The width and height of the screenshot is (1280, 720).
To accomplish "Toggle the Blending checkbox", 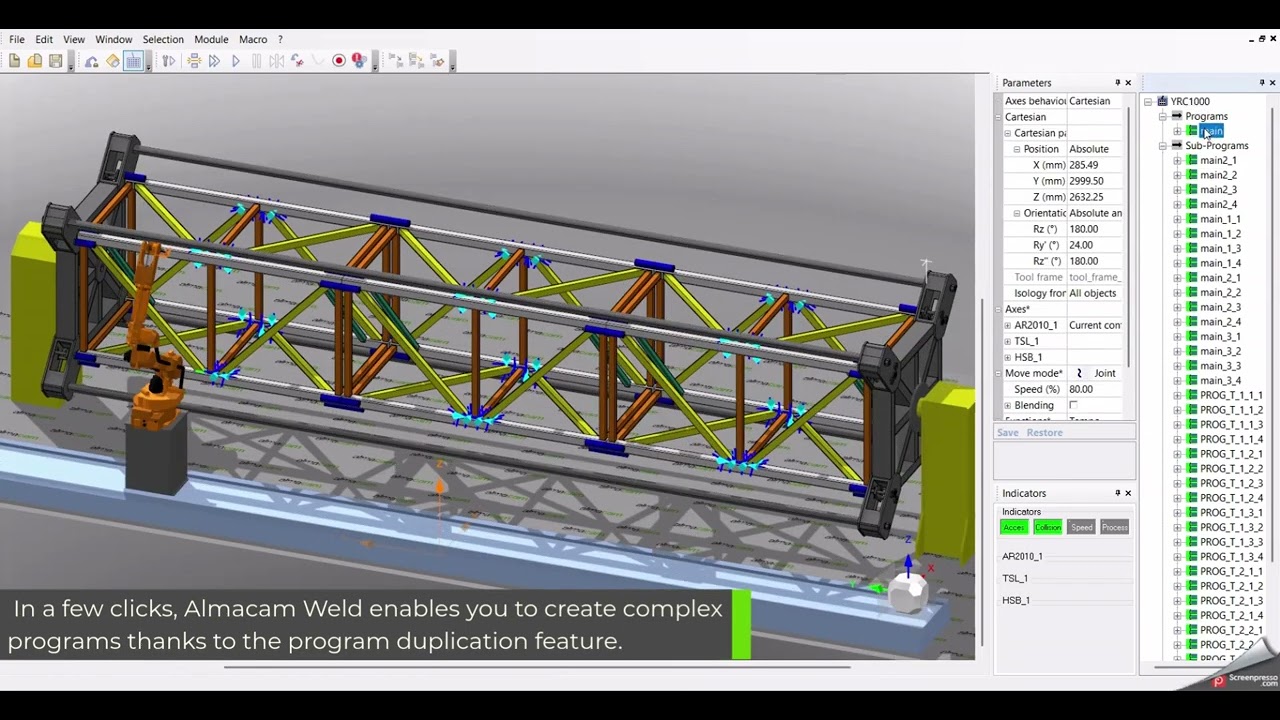I will pyautogui.click(x=1073, y=405).
